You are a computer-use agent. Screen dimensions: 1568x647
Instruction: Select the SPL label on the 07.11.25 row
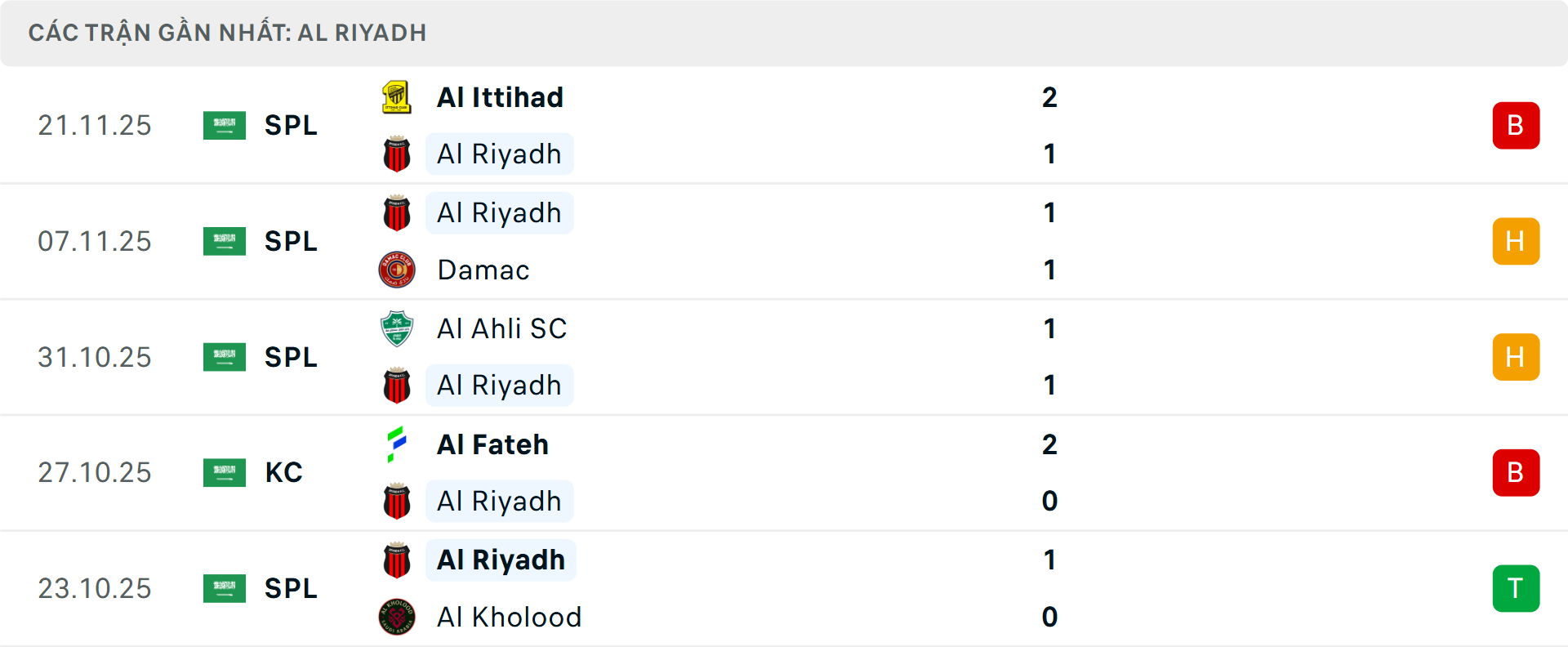pyautogui.click(x=291, y=241)
